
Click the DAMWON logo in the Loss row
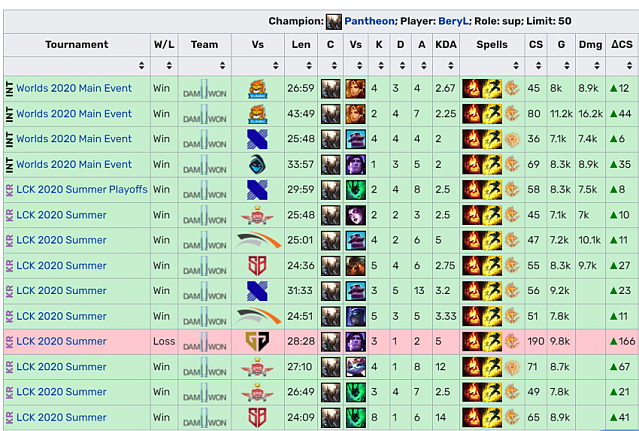click(x=204, y=342)
